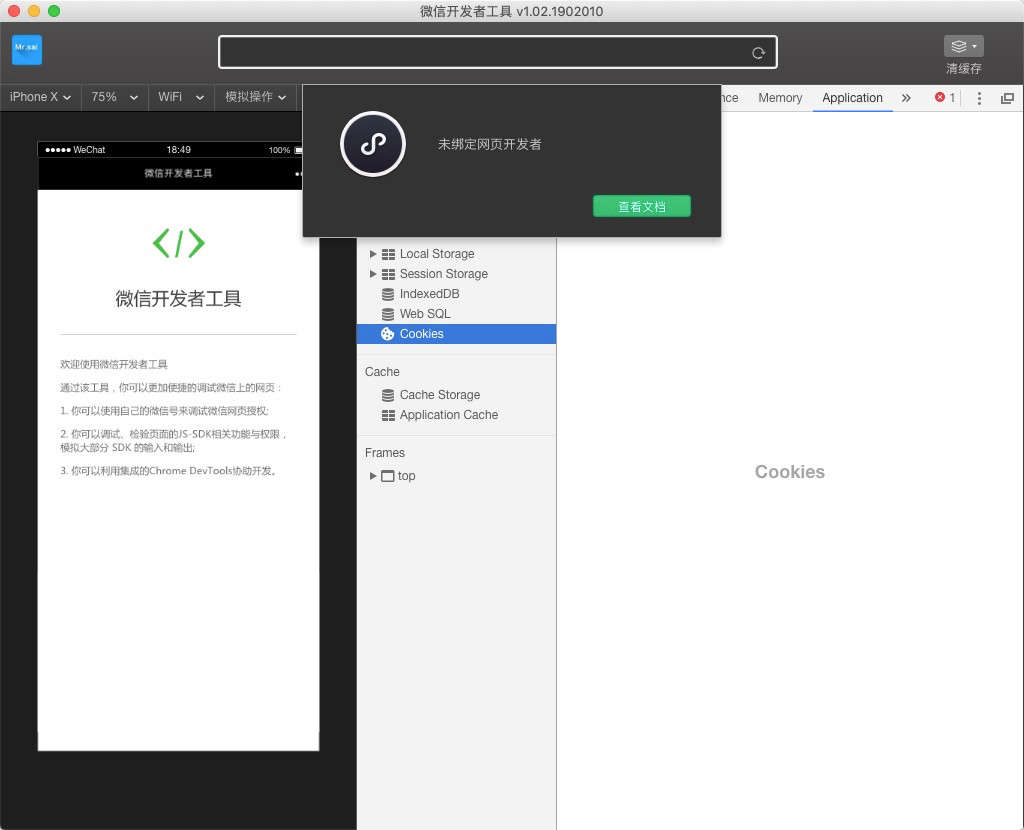
Task: Click the Application Cache table icon
Action: (388, 415)
